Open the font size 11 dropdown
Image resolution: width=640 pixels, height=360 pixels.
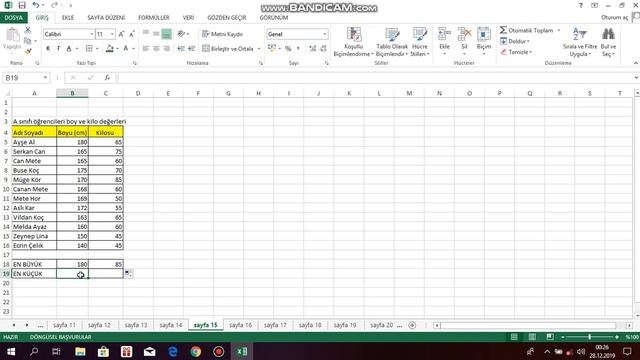112,34
